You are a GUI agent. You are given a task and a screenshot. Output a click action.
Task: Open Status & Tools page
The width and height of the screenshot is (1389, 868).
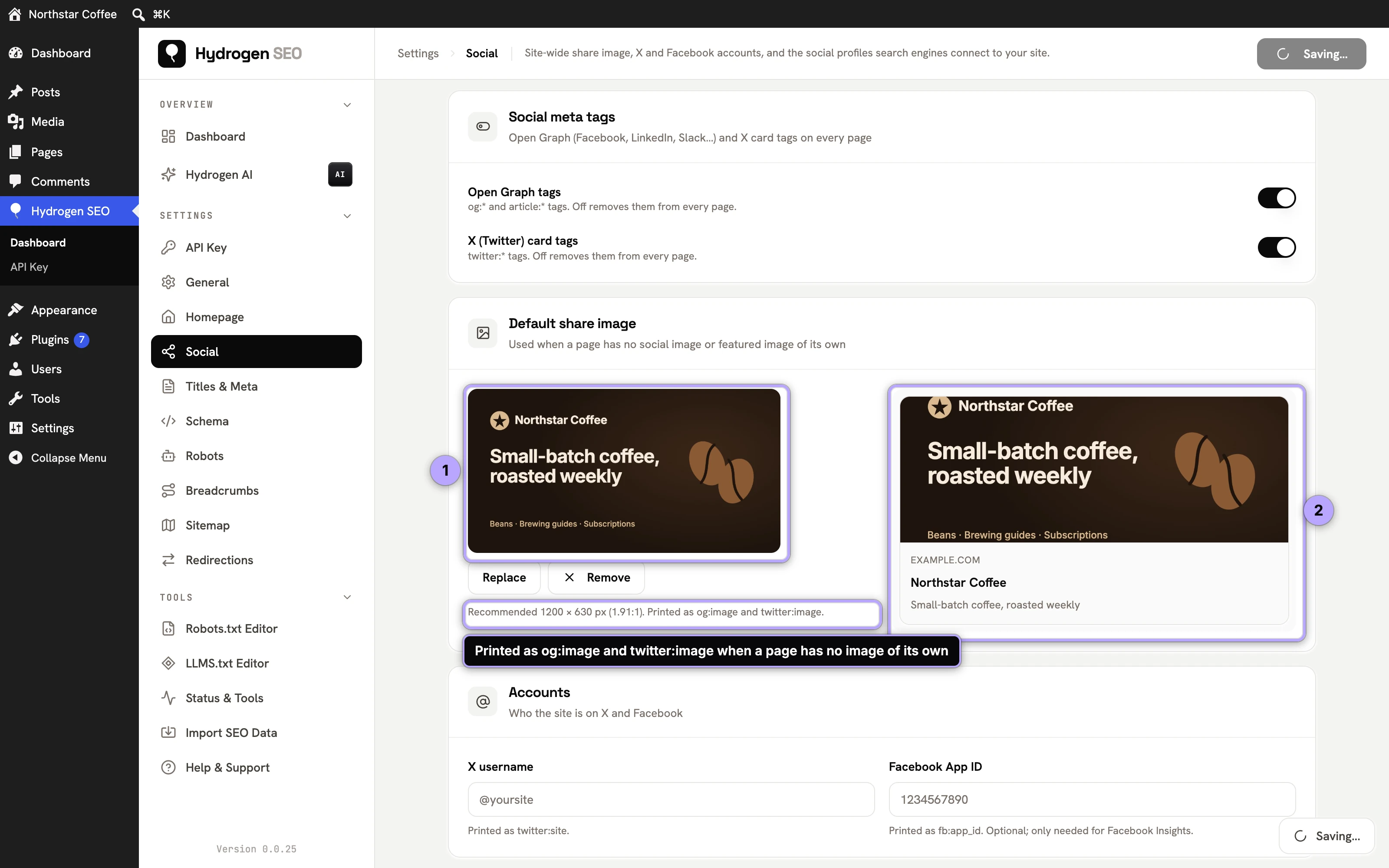coord(256,698)
